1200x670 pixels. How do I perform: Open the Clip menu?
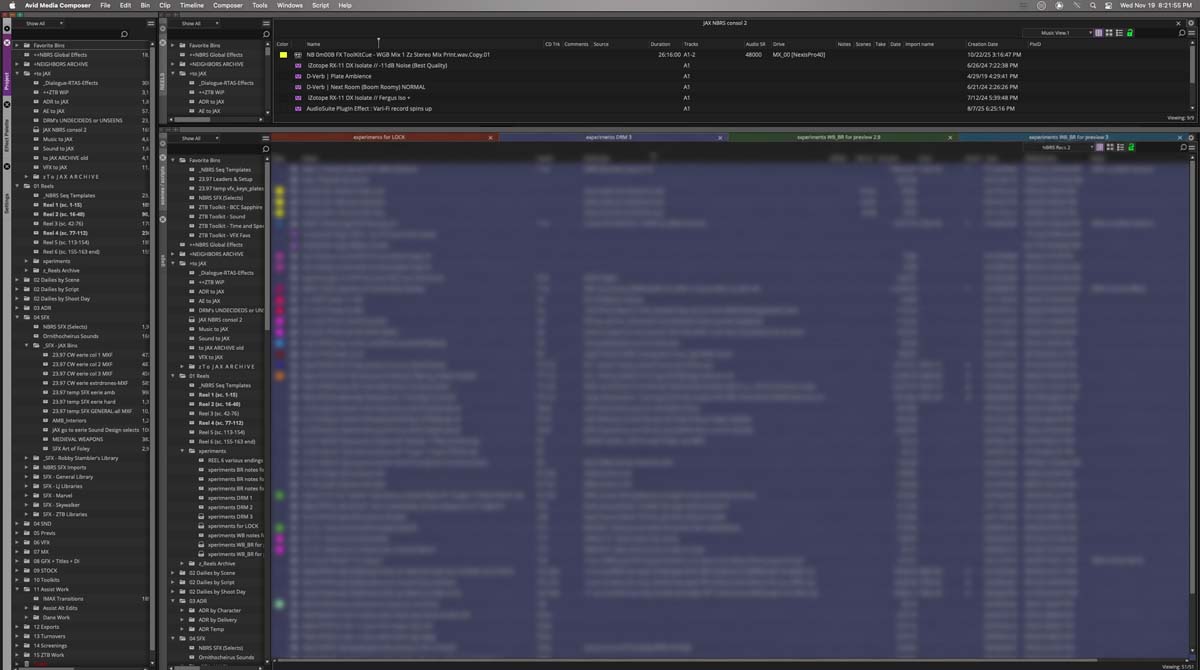click(x=167, y=5)
